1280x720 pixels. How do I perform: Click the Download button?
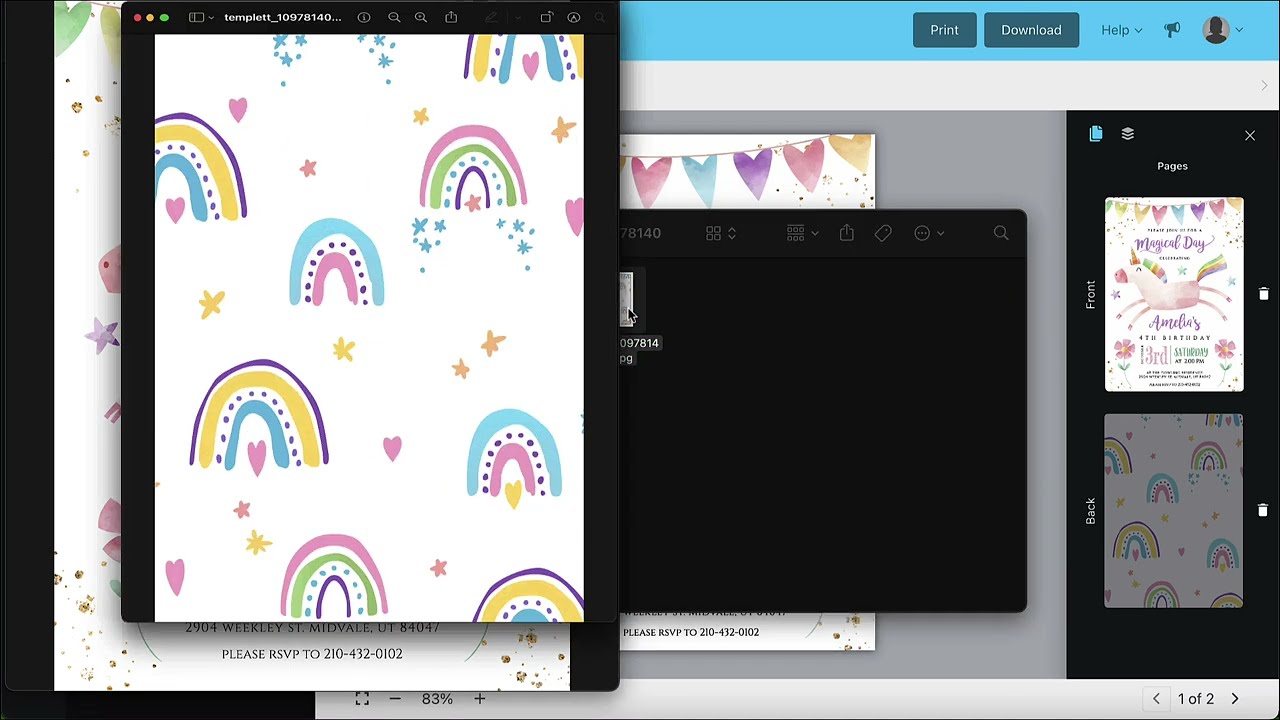point(1031,30)
